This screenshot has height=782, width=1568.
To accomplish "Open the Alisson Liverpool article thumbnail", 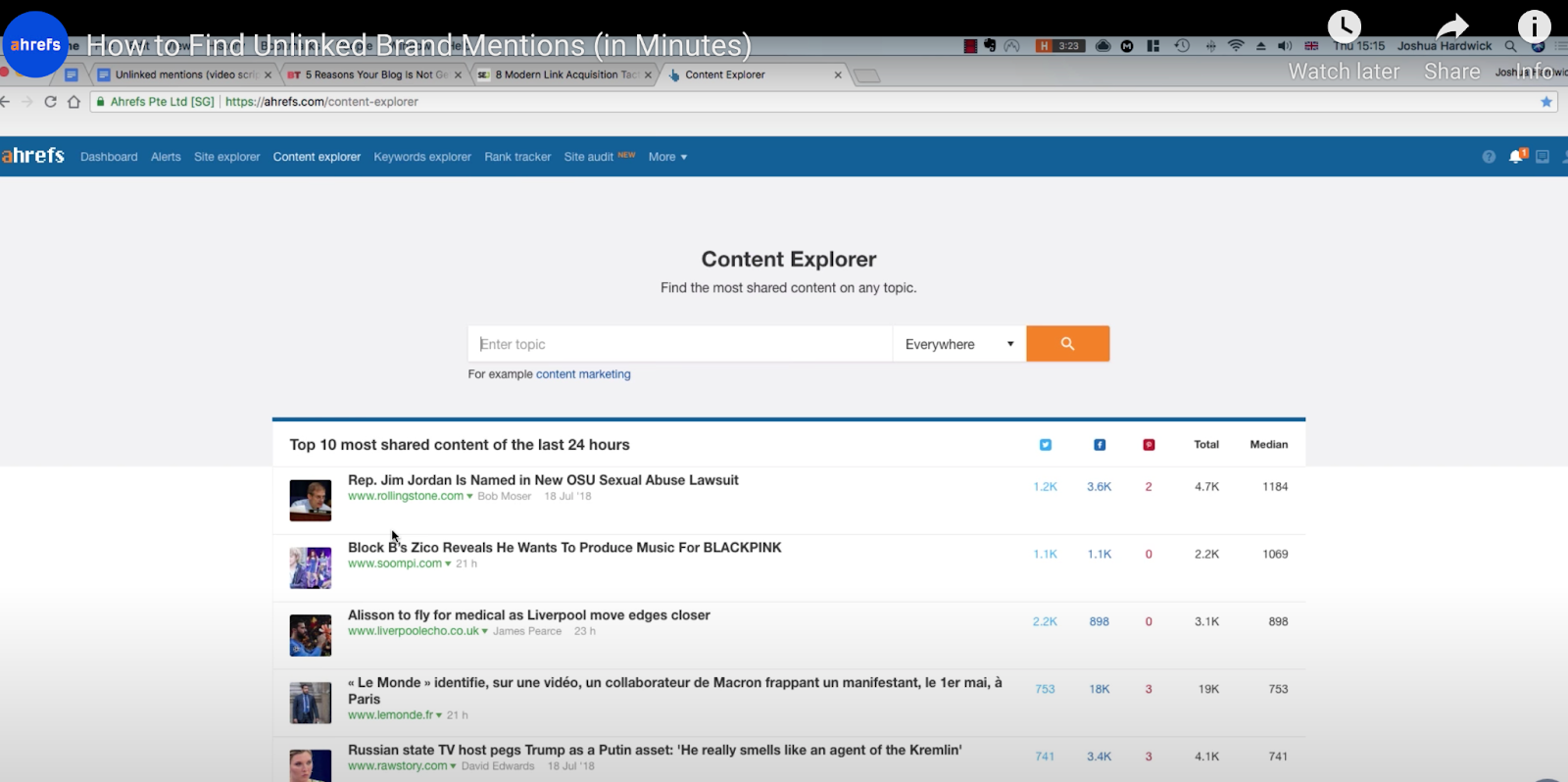I will point(311,636).
